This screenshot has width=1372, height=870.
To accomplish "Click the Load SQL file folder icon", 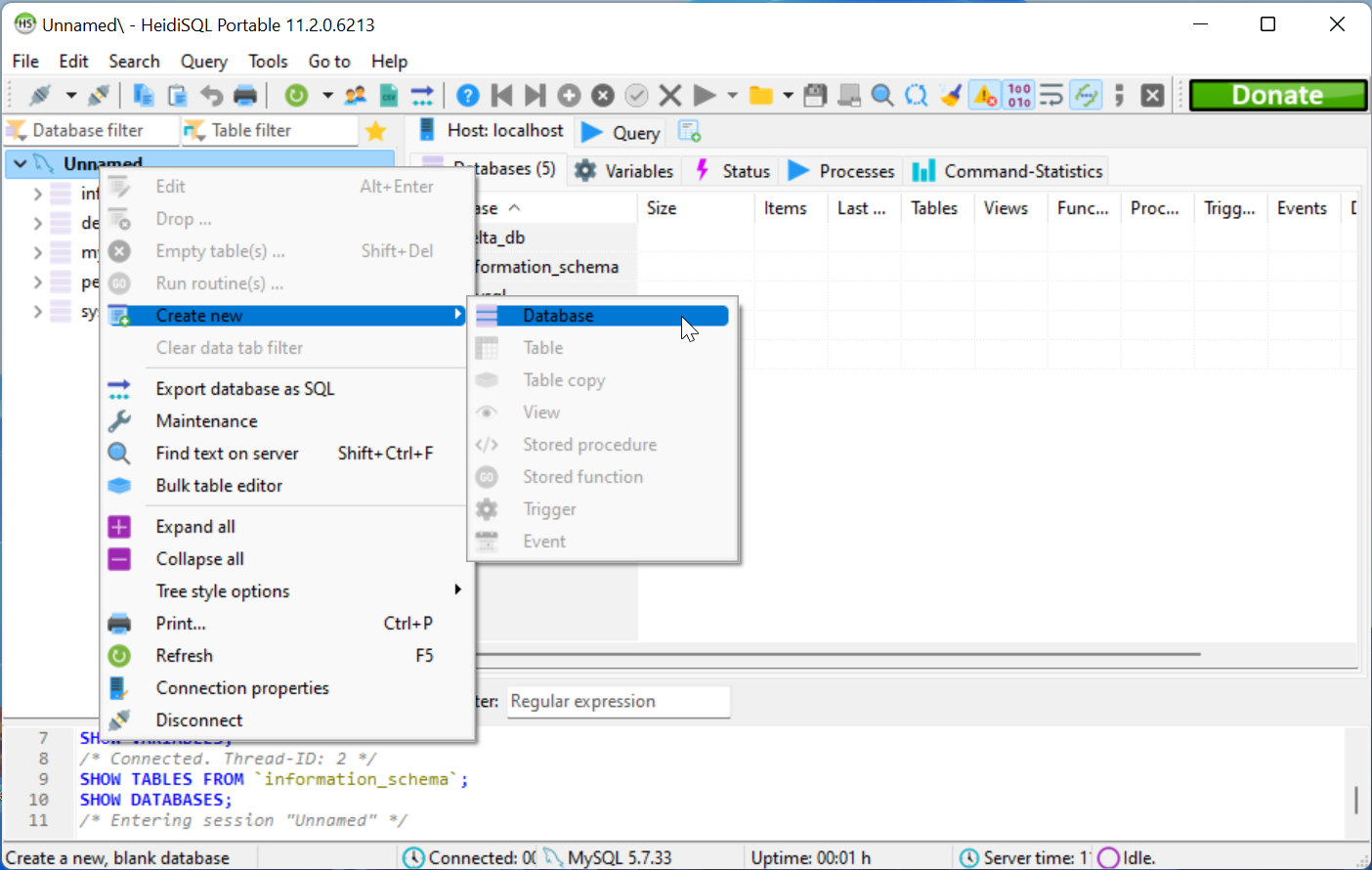I will click(760, 95).
